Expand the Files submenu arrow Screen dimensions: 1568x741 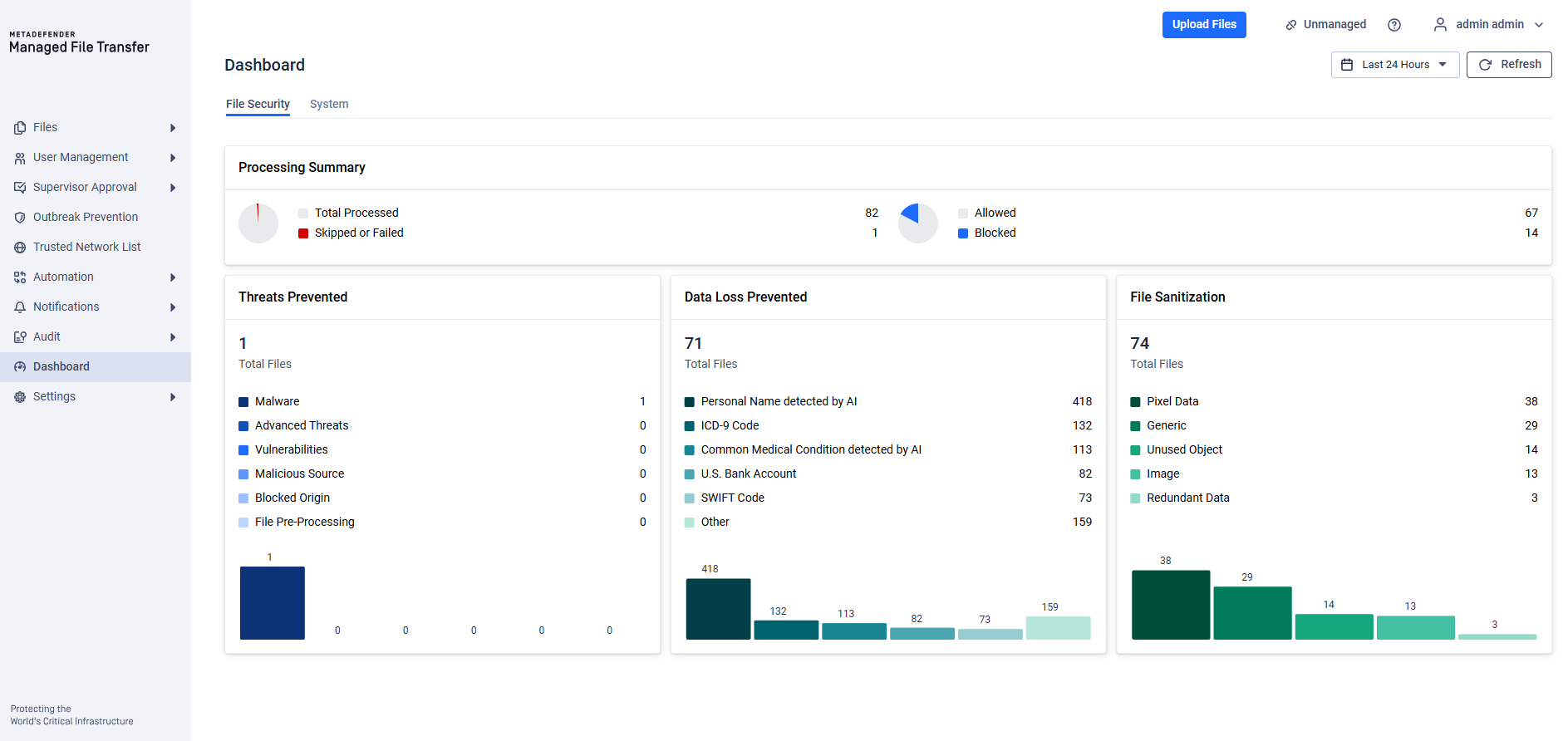click(173, 128)
